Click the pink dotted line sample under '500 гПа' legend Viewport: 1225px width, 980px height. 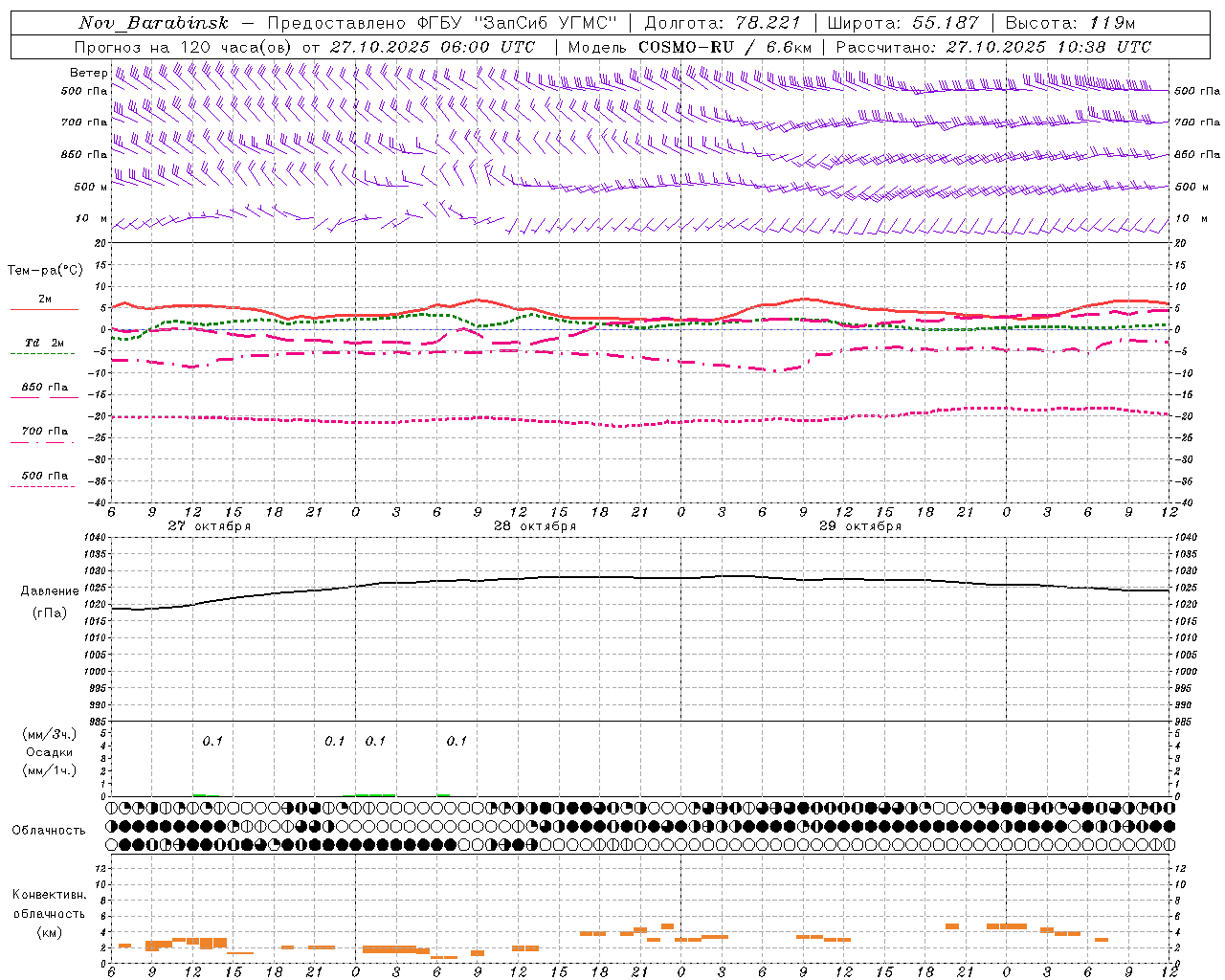(x=42, y=487)
